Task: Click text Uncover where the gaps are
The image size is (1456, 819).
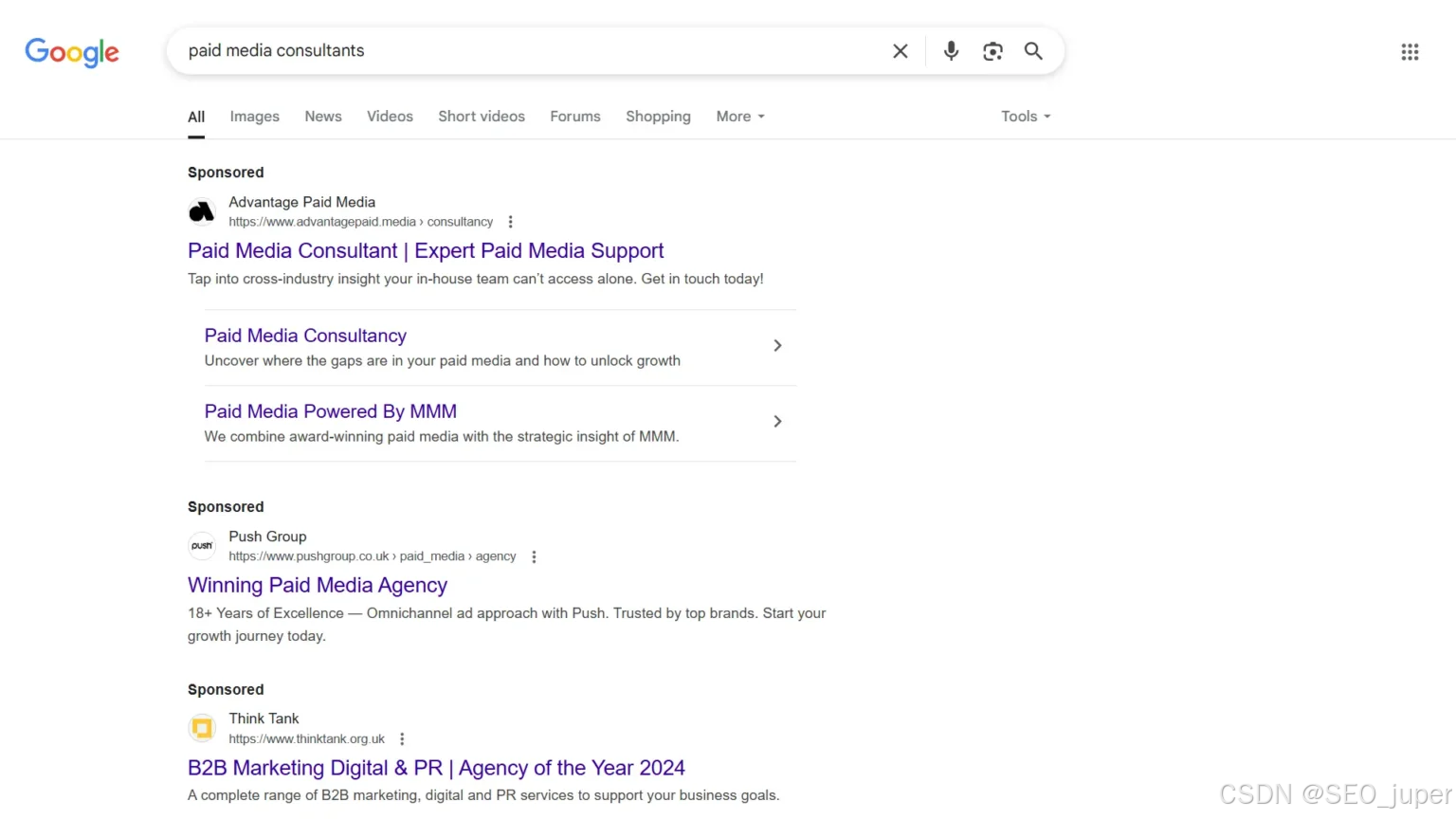Action: click(x=443, y=361)
